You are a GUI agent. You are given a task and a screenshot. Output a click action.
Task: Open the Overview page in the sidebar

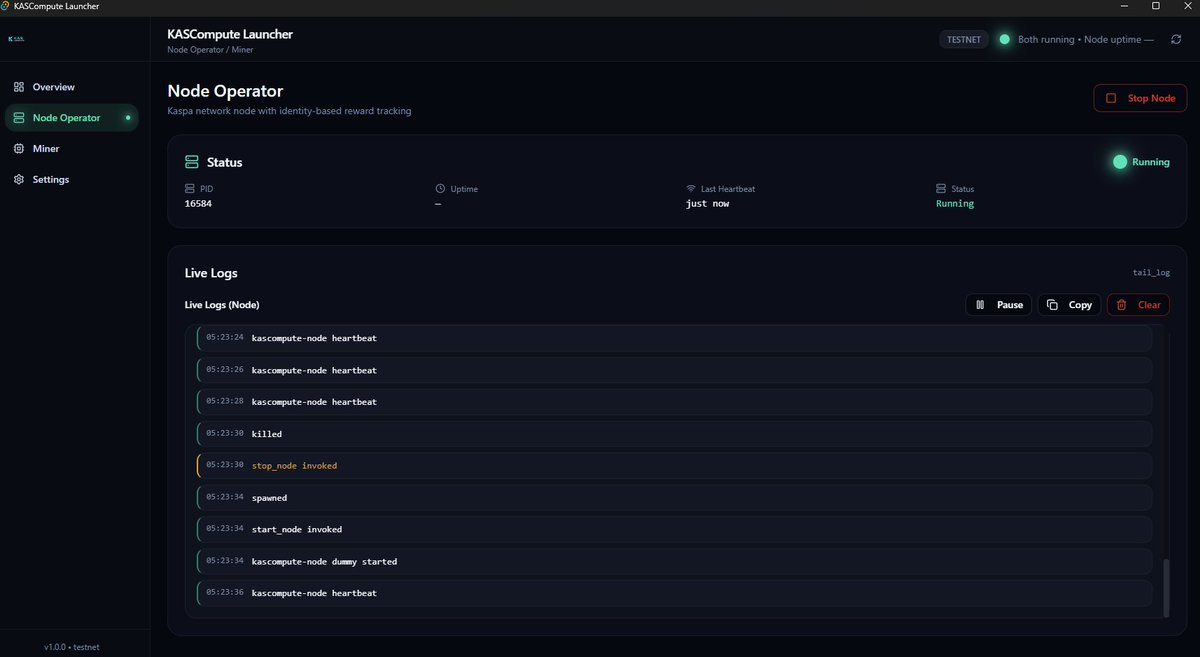[x=72, y=87]
